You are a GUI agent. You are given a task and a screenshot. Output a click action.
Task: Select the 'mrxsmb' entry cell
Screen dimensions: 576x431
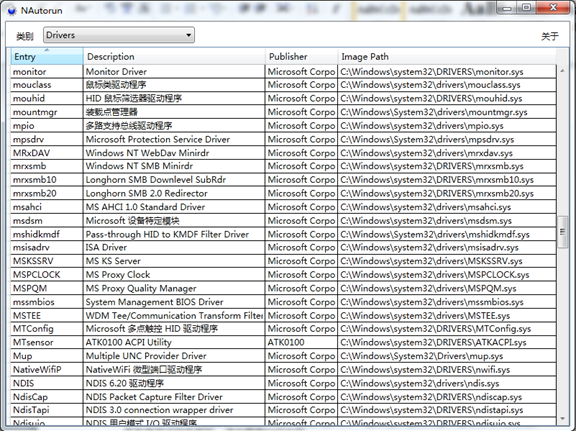47,166
